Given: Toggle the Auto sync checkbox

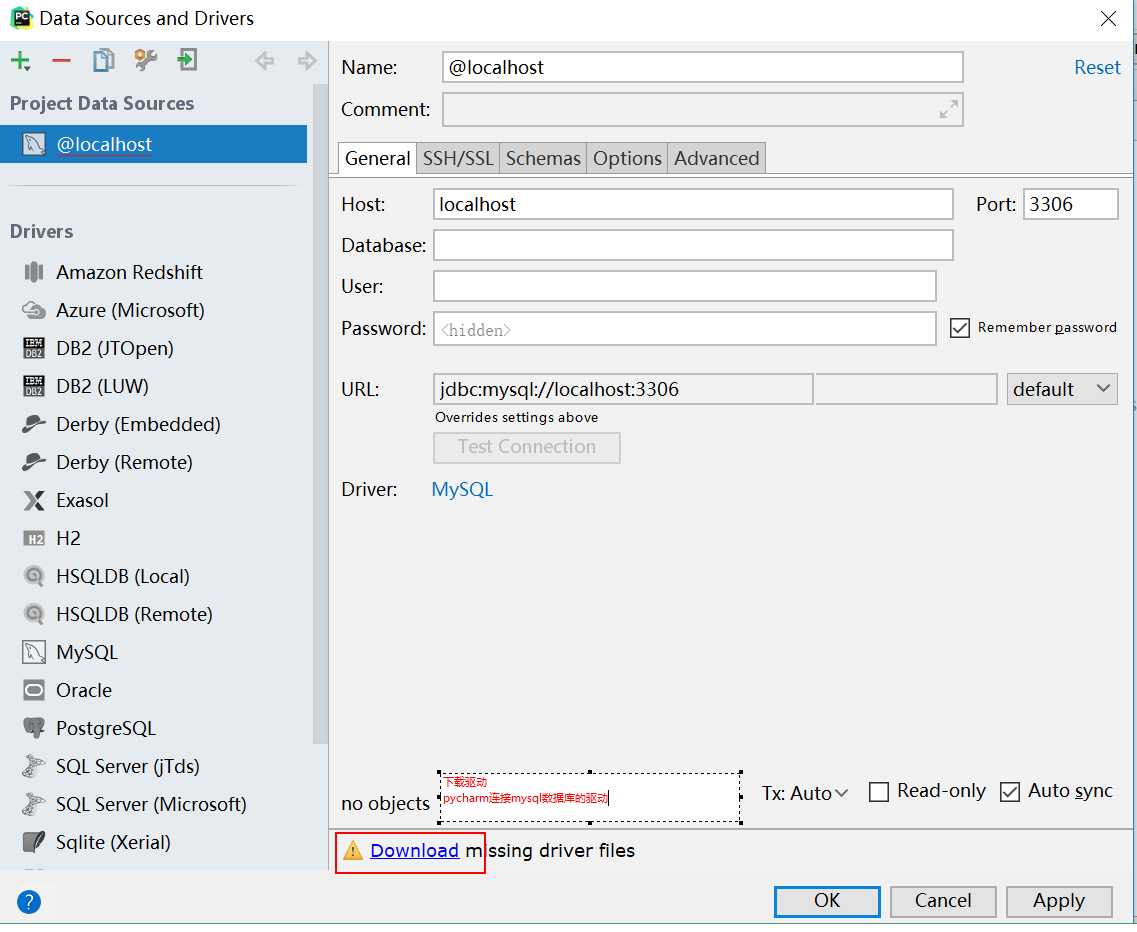Looking at the screenshot, I should pyautogui.click(x=1009, y=792).
